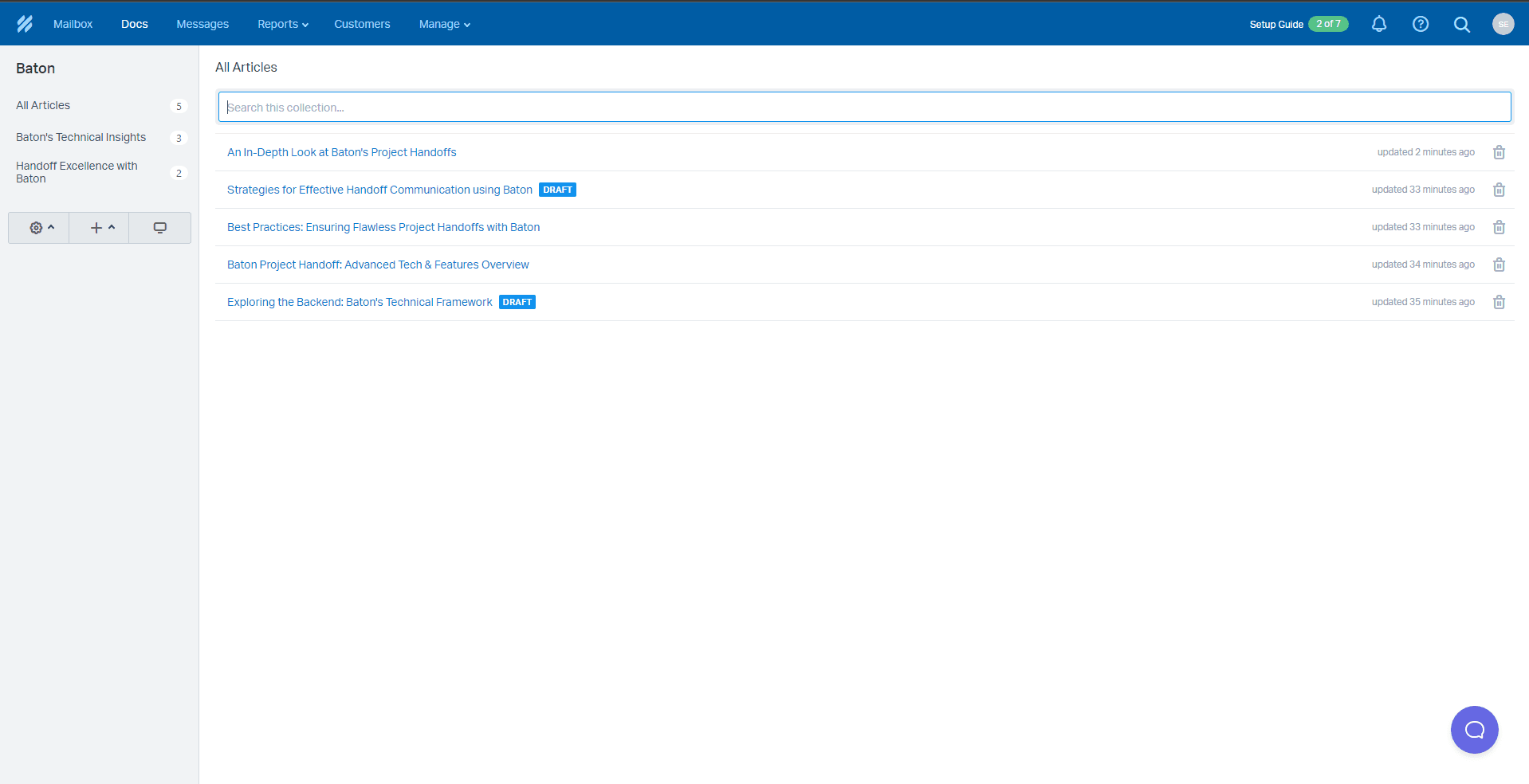1529x784 pixels.
Task: Click 'updated 35 minutes ago' timestamp
Action: pyautogui.click(x=1423, y=302)
